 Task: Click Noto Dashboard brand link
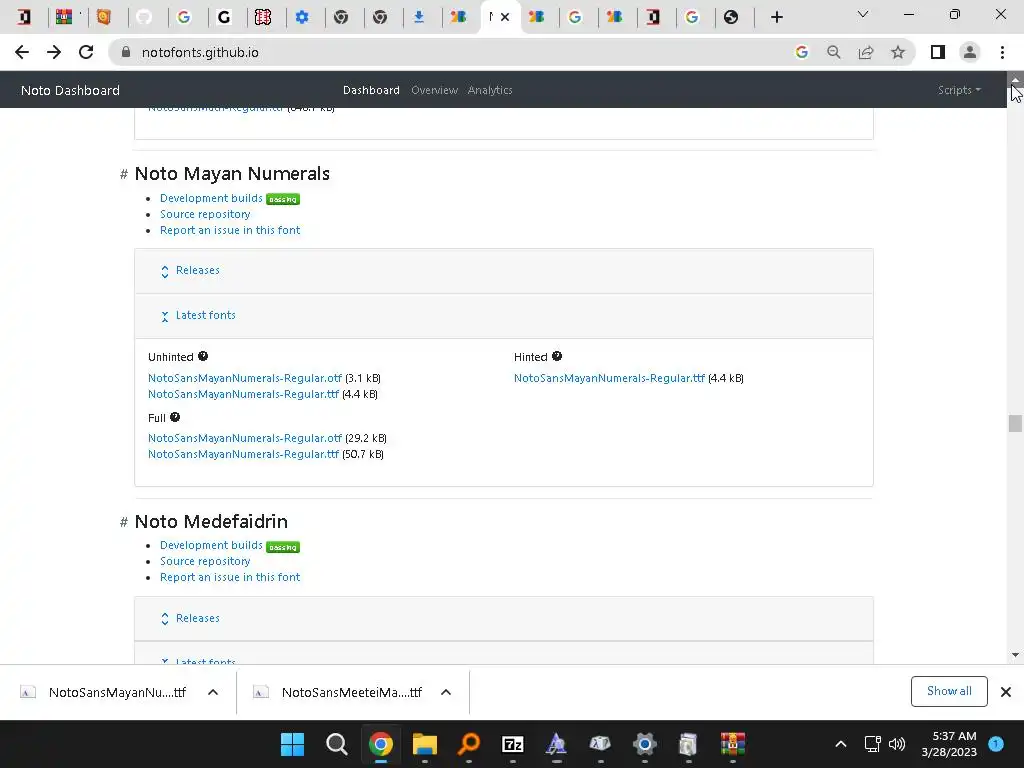click(x=71, y=90)
